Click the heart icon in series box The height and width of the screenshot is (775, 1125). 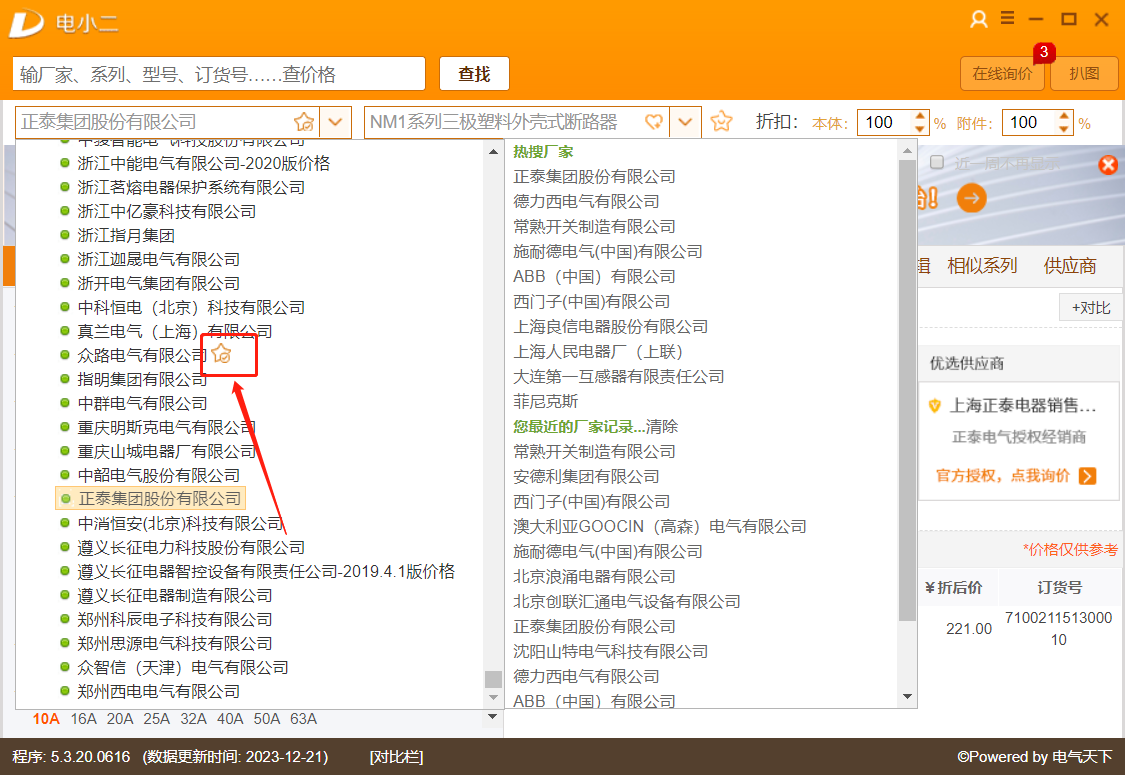pos(654,122)
